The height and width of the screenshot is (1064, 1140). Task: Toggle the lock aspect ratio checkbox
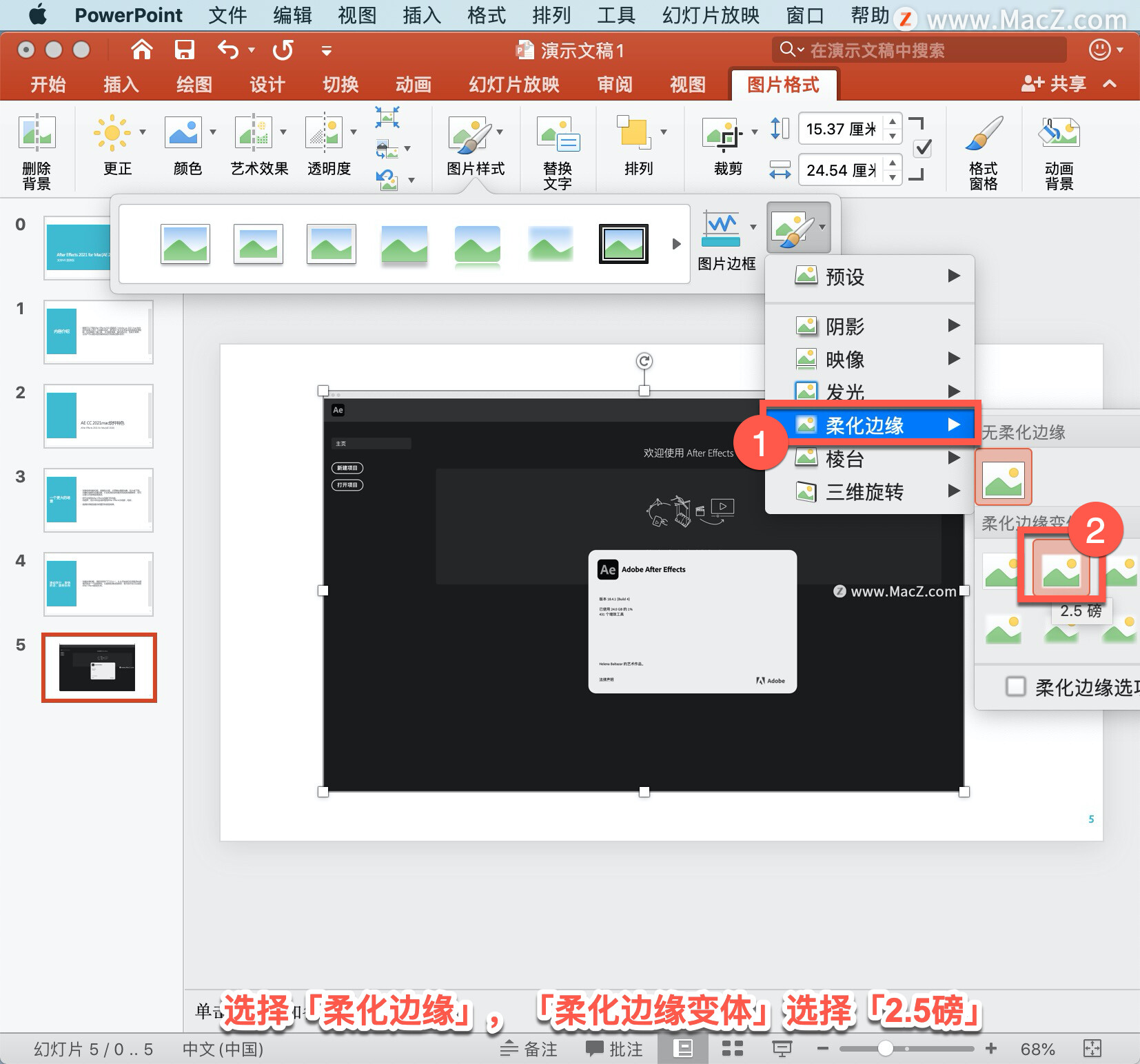923,148
